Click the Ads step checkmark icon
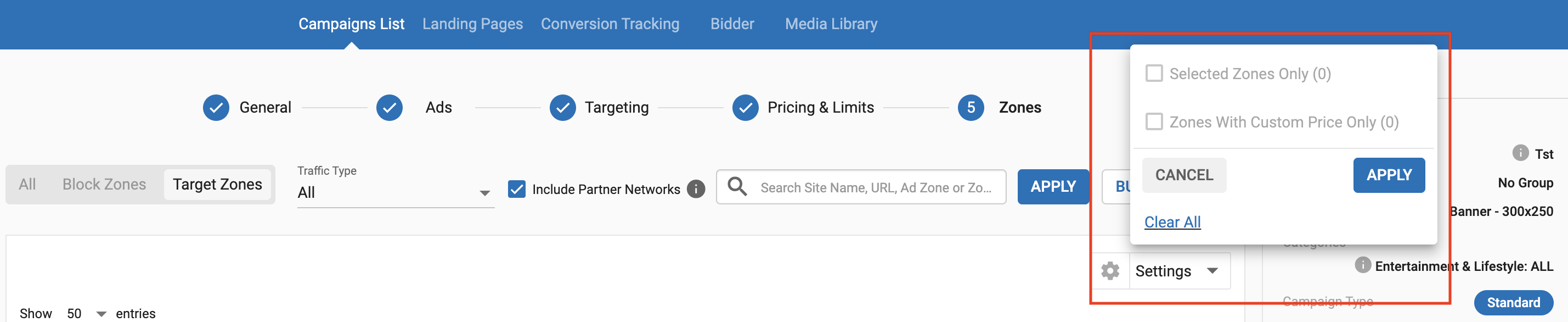Image resolution: width=1568 pixels, height=322 pixels. (390, 108)
